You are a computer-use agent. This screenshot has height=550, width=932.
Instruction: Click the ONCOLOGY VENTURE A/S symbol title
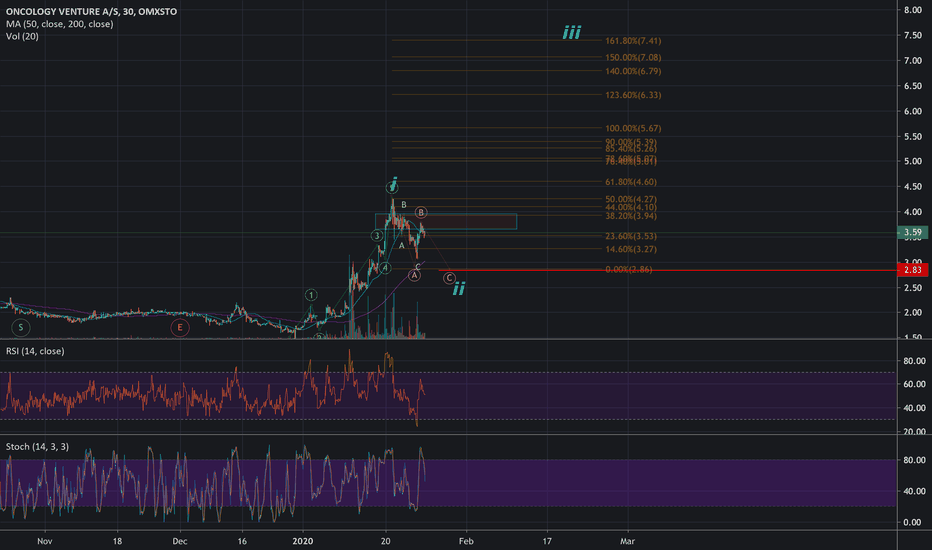pos(91,11)
